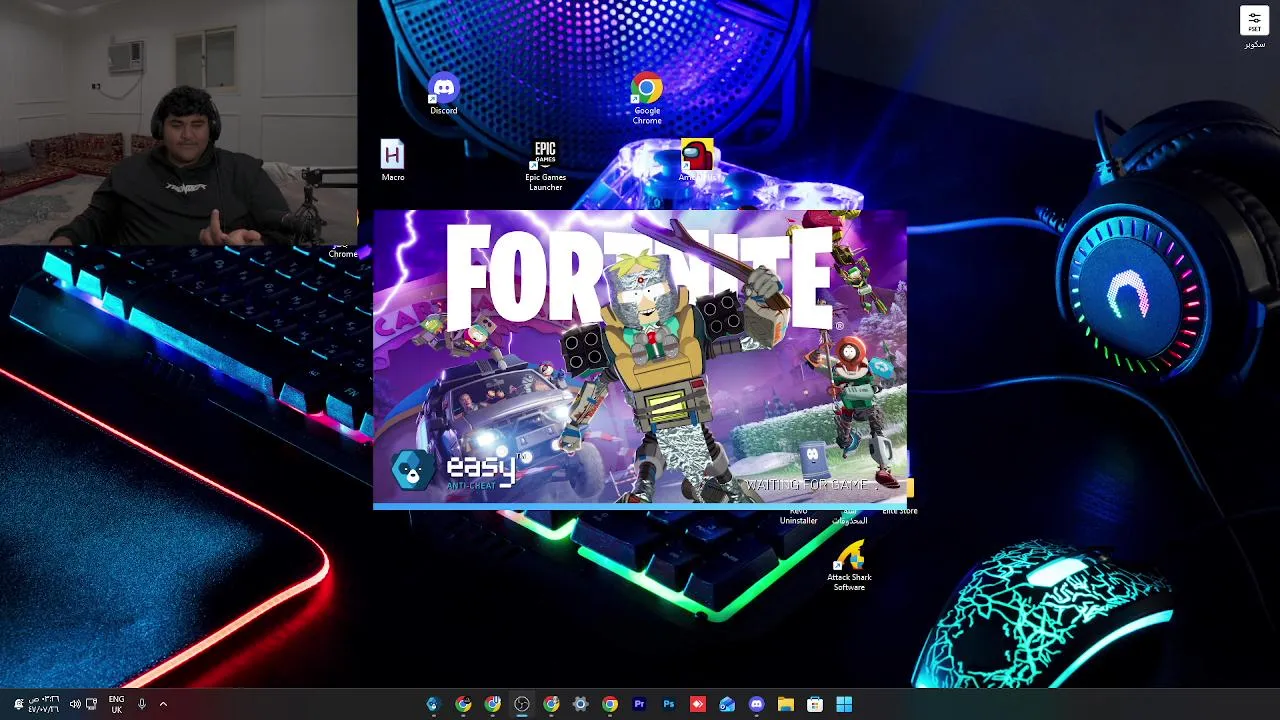The image size is (1280, 720).
Task: Click the network tray icon
Action: 92,704
